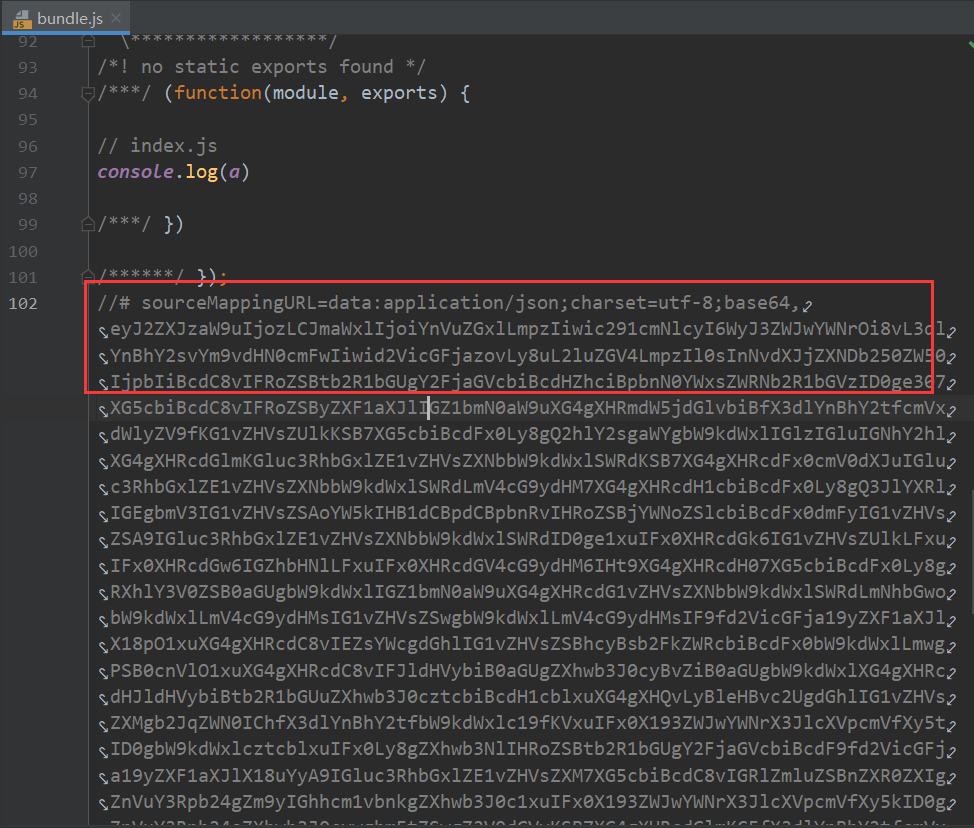Collapse the module wrapper region at line 92
Screen dimensions: 974x828
(87, 41)
